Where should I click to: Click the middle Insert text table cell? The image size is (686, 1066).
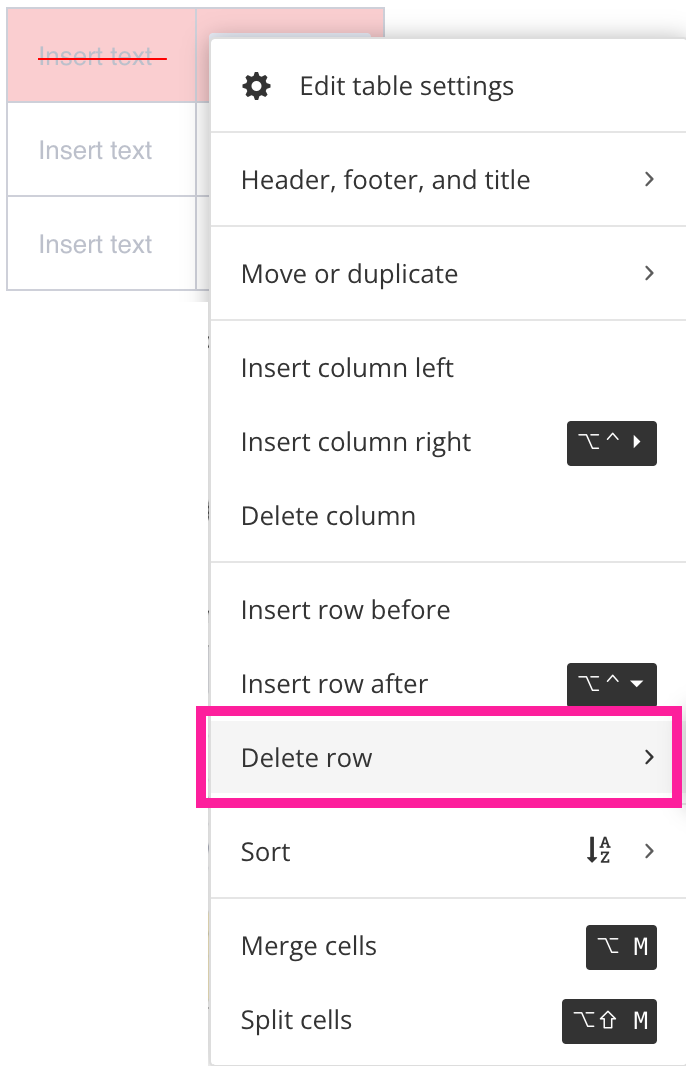click(95, 150)
